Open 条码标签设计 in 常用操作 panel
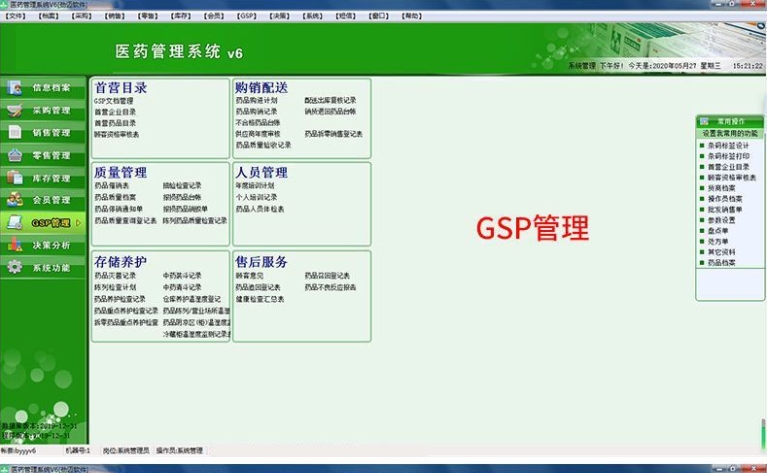This screenshot has height=473, width=767. coord(728,146)
